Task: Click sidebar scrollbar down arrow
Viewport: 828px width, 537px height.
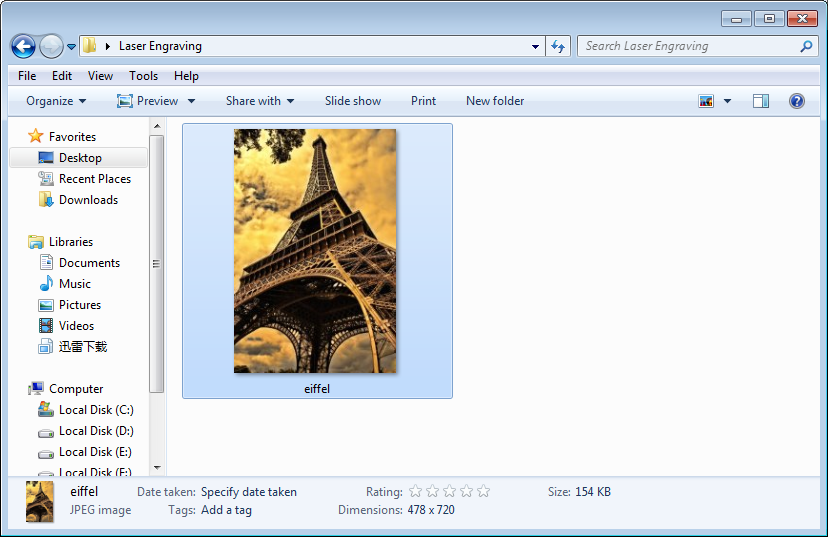Action: click(x=157, y=468)
